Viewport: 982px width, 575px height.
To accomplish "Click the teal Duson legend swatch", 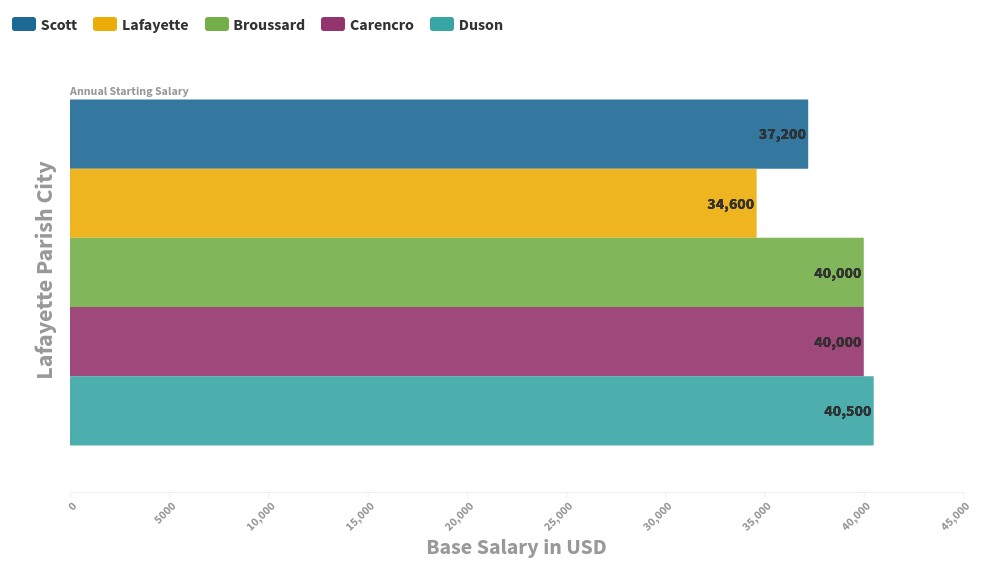I will pos(442,25).
